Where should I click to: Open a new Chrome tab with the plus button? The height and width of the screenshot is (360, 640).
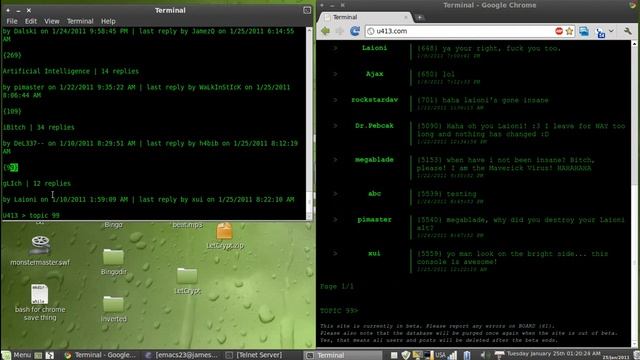pos(420,17)
